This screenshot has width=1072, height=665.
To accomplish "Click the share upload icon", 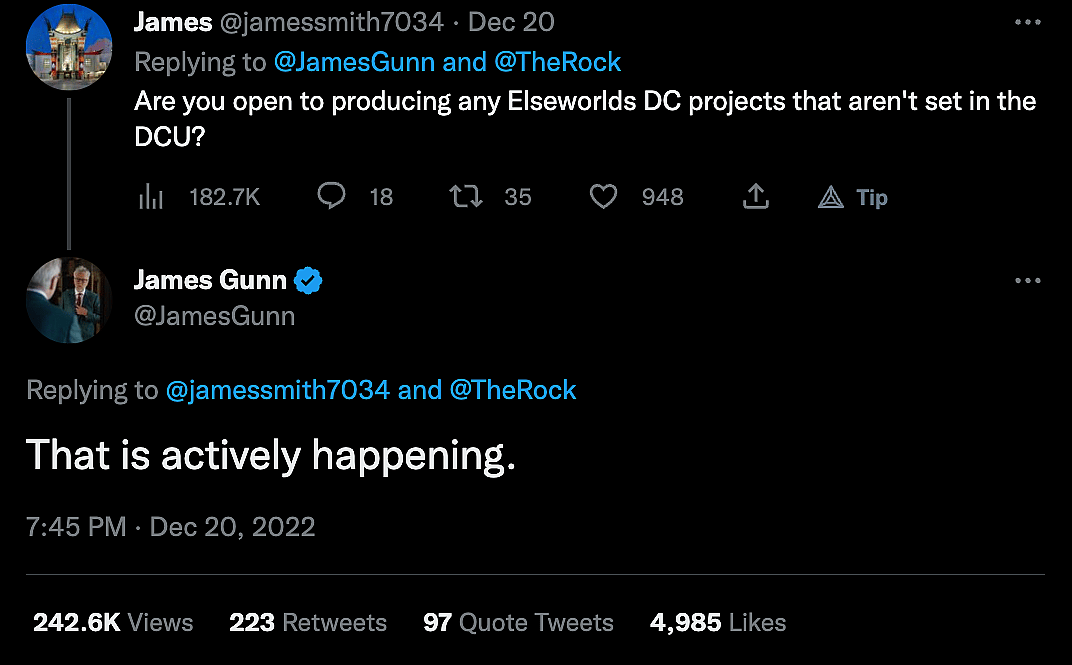I will 756,197.
